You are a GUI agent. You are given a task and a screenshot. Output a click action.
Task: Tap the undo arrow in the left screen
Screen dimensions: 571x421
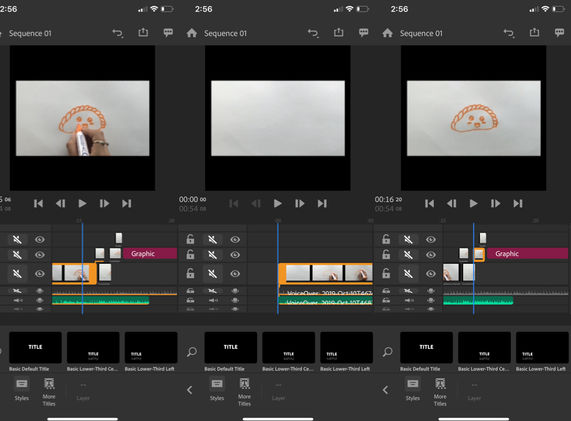pos(118,34)
